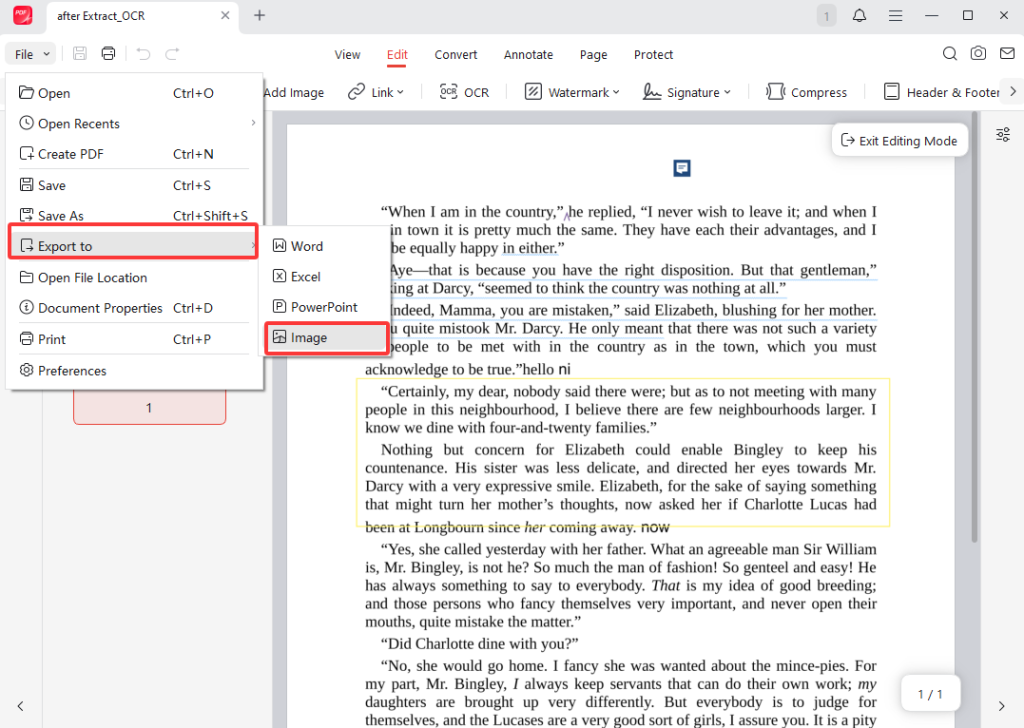1024x728 pixels.
Task: Open the hamburger menu icon
Action: 895,15
